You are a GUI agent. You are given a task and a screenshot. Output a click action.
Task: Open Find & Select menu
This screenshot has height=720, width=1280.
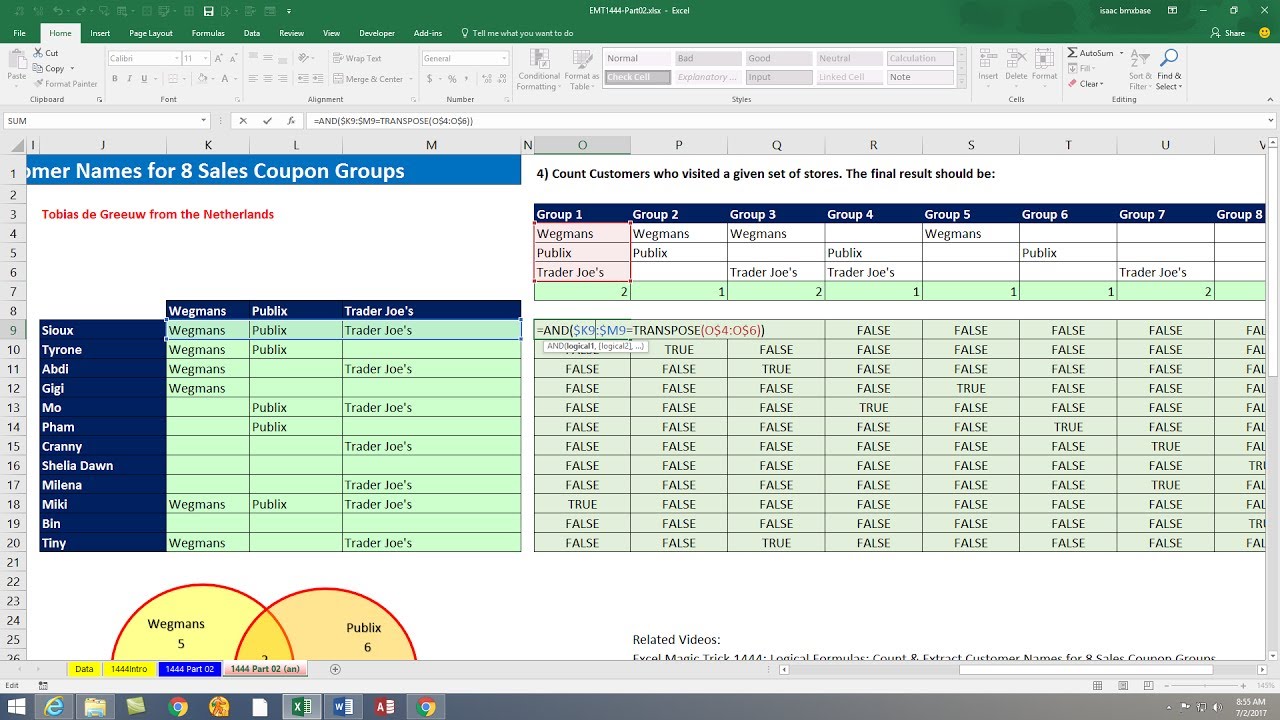tap(1169, 68)
